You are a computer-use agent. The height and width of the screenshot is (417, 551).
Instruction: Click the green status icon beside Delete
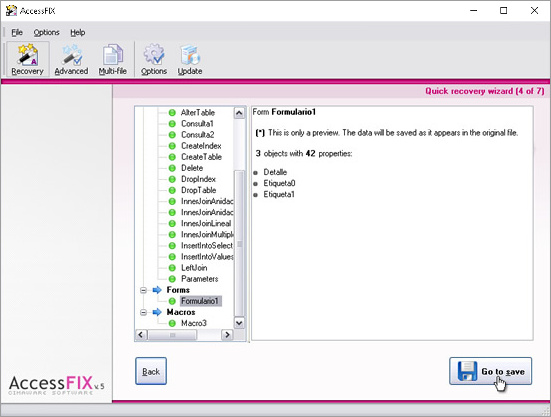coord(172,168)
